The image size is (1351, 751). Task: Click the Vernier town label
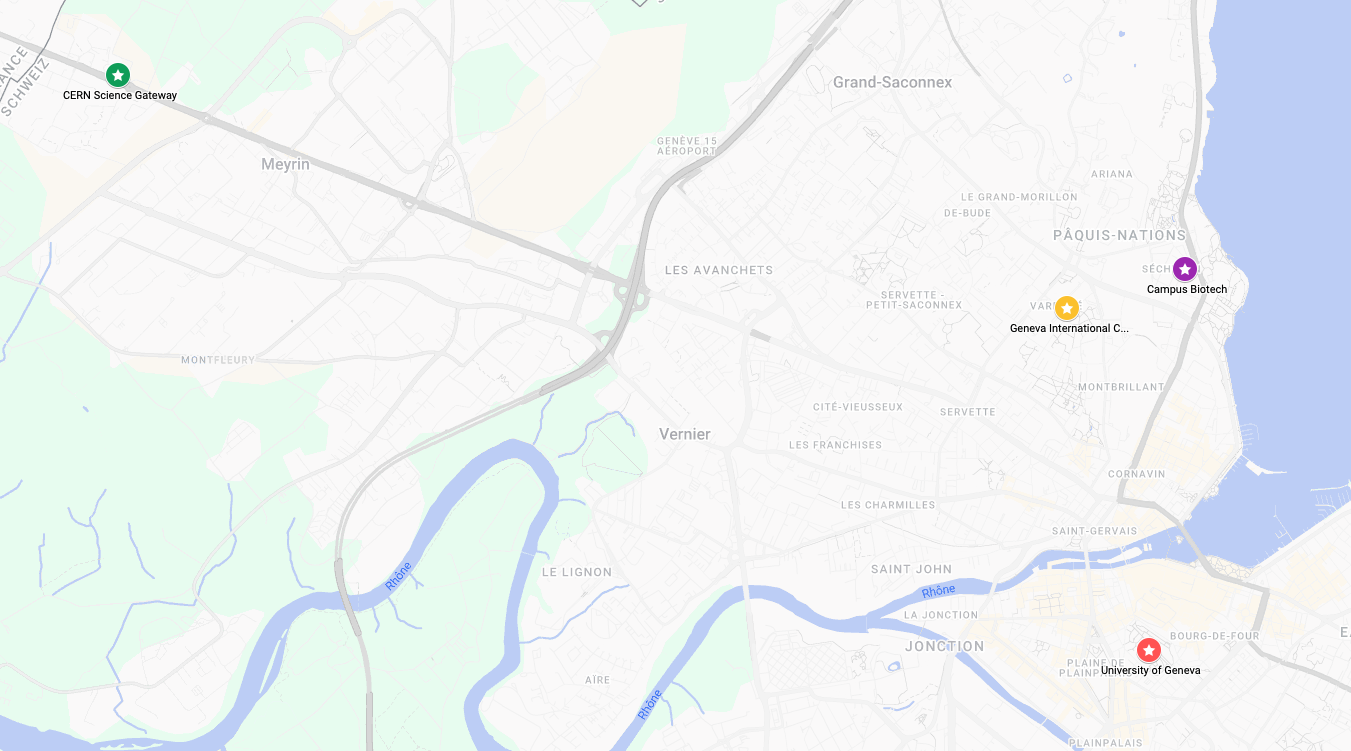[685, 434]
